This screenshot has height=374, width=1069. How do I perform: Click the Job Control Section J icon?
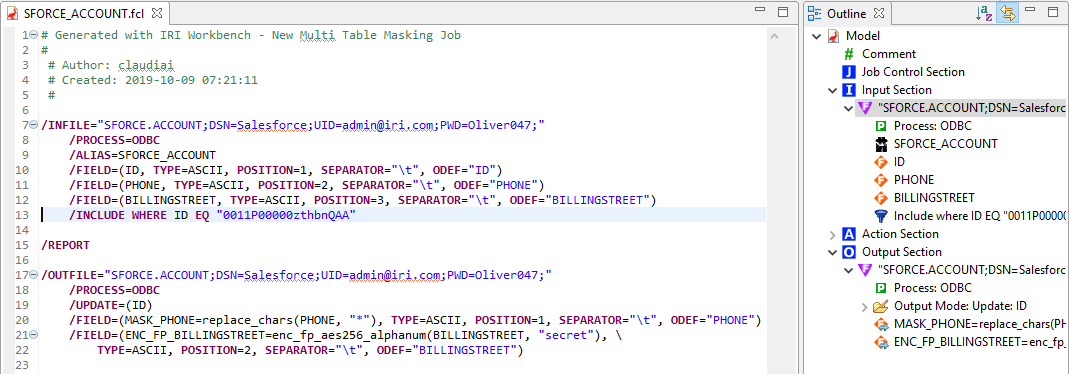(x=849, y=72)
